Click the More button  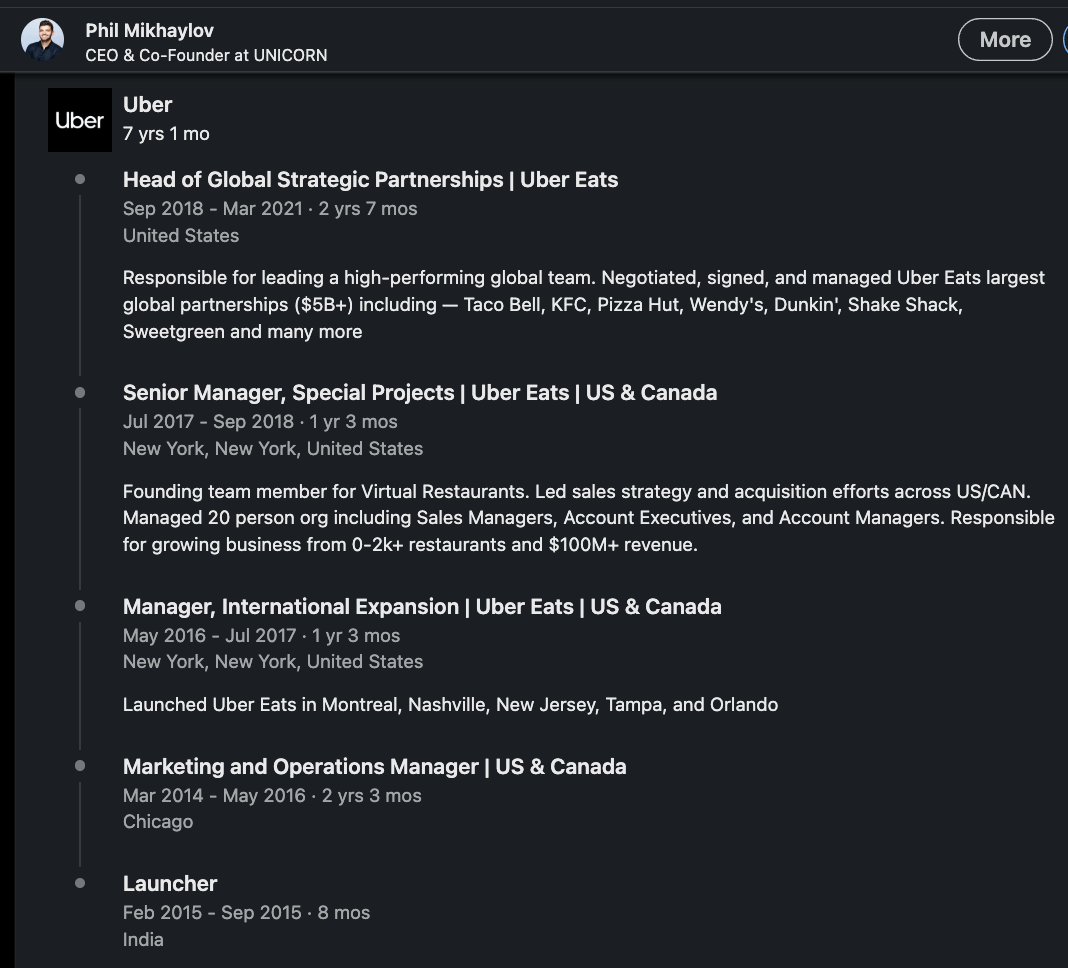click(1004, 40)
